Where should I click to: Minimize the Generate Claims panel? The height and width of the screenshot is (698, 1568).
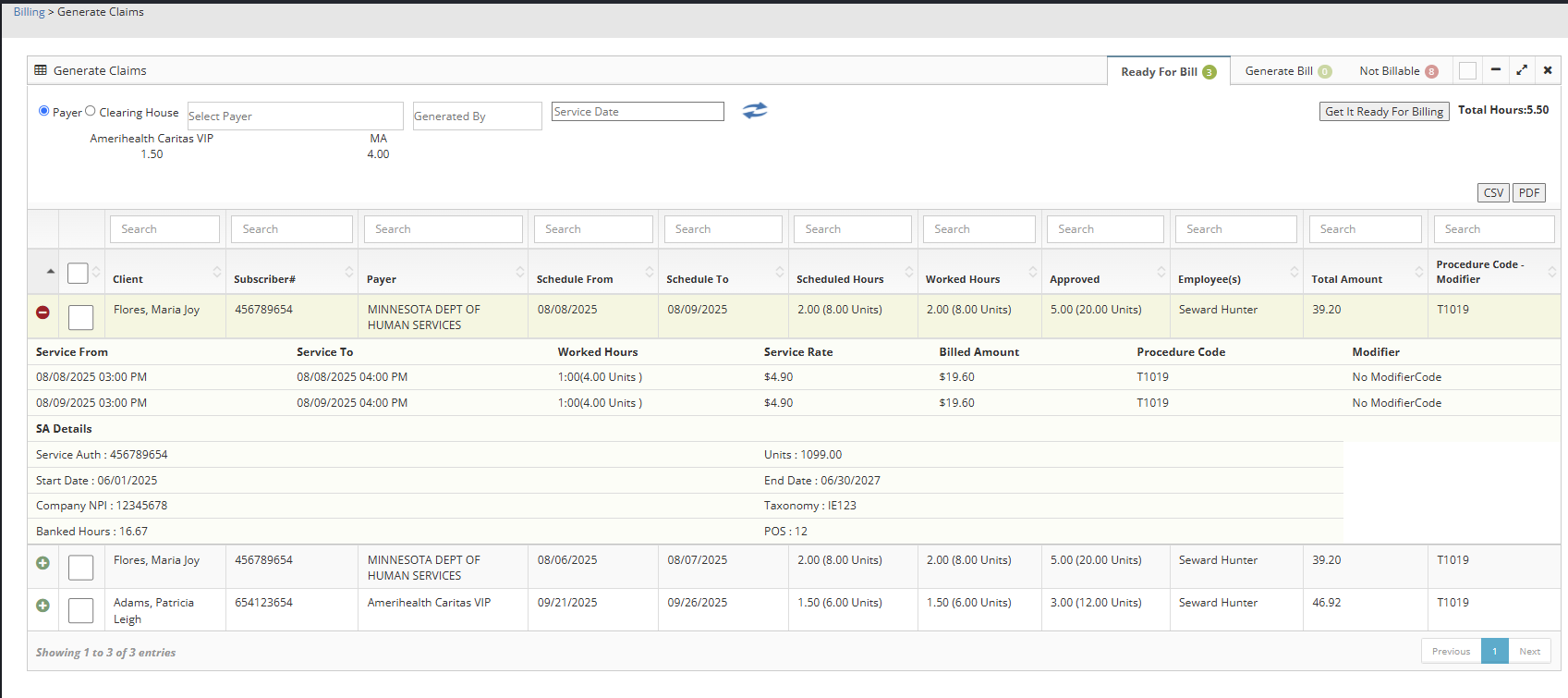(x=1496, y=70)
